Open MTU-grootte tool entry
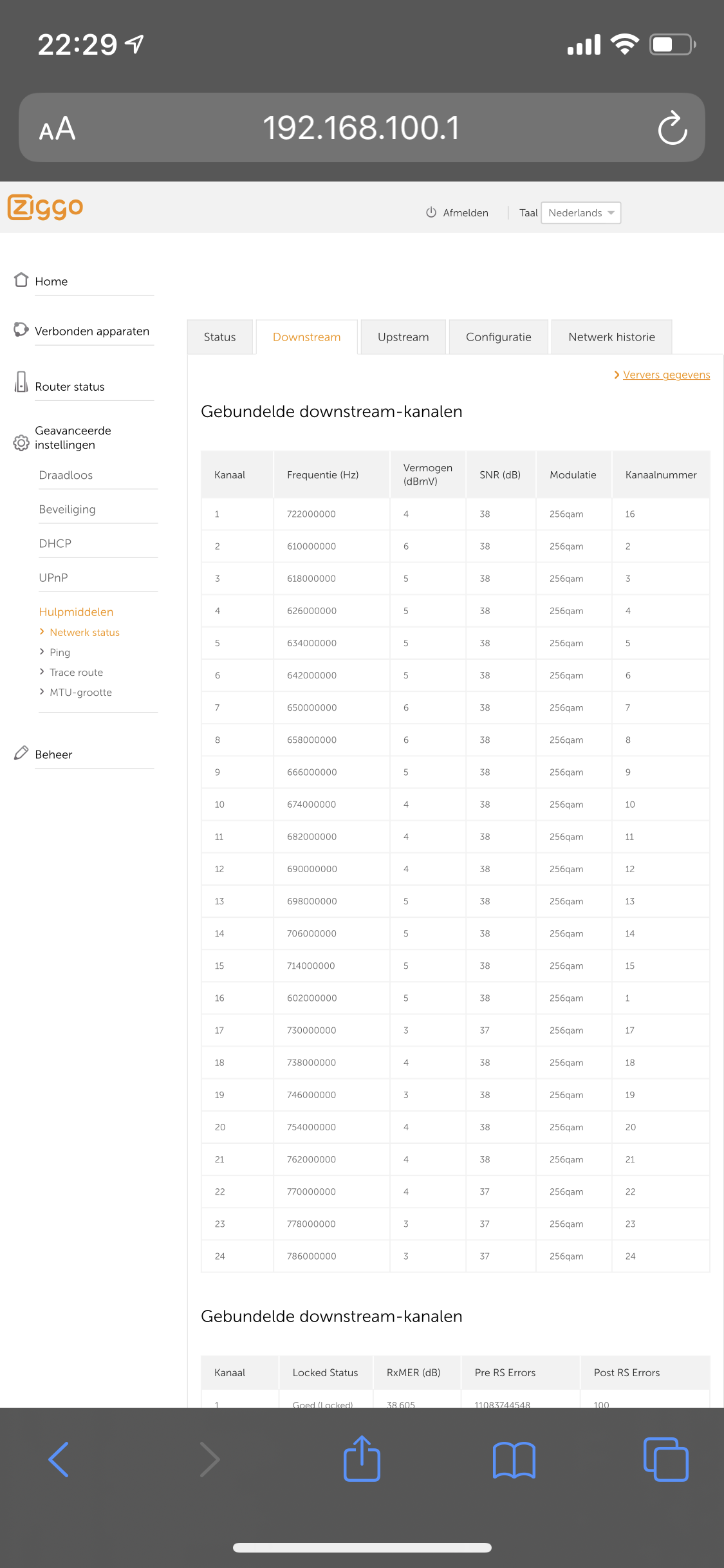Screen dimensions: 724x1568 (80, 692)
